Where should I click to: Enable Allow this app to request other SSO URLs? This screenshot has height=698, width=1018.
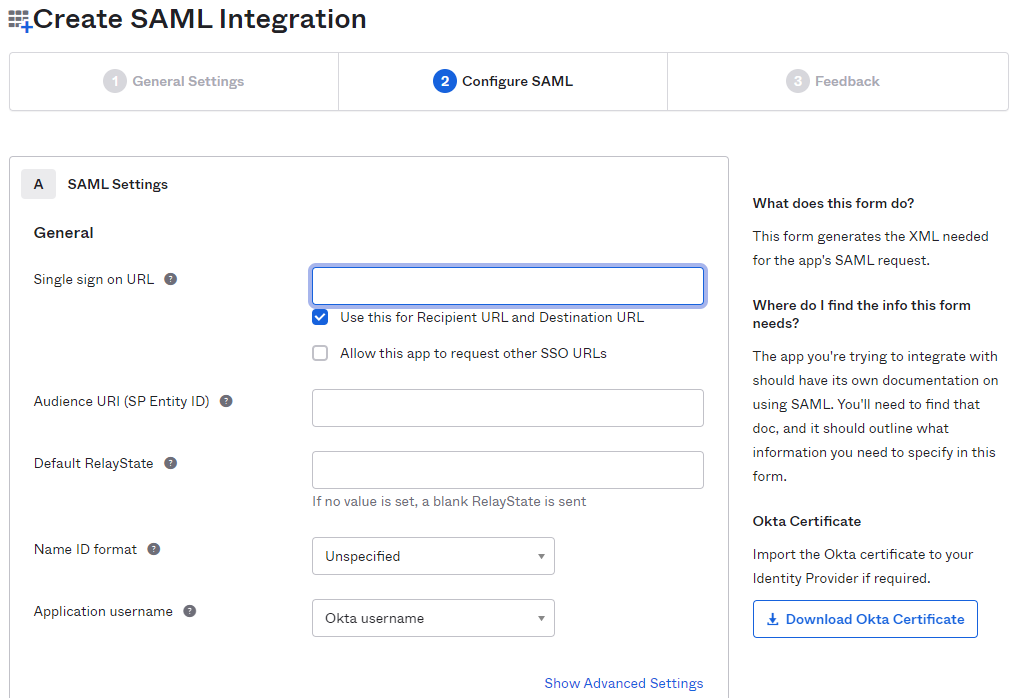pyautogui.click(x=320, y=353)
